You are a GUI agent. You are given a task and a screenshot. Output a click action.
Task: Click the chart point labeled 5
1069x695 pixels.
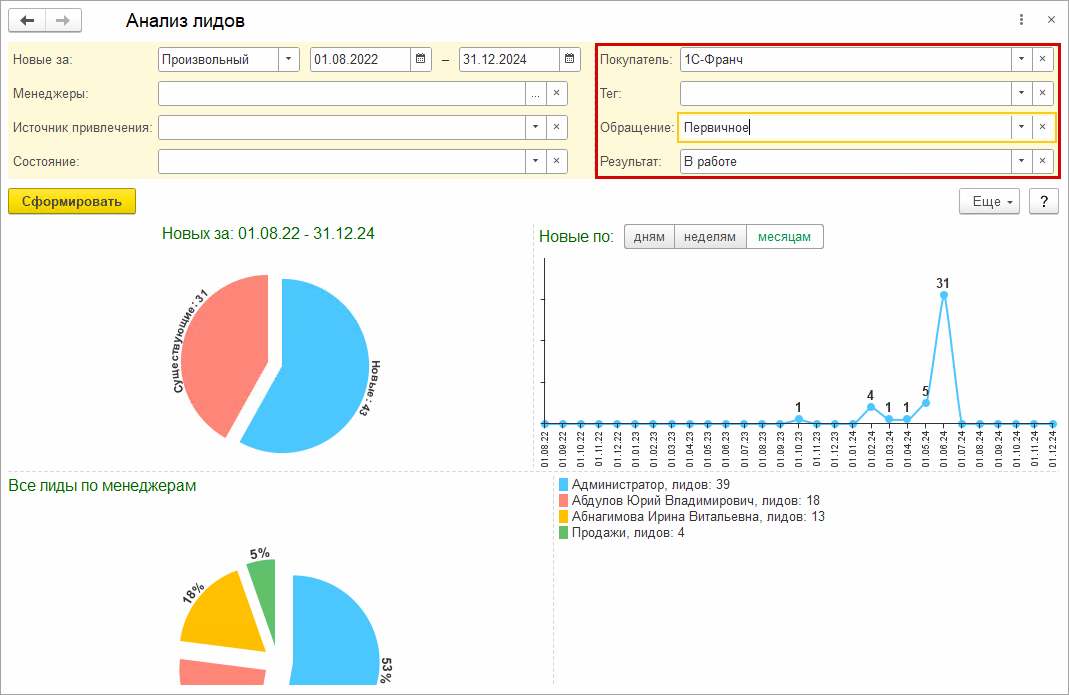[x=926, y=403]
